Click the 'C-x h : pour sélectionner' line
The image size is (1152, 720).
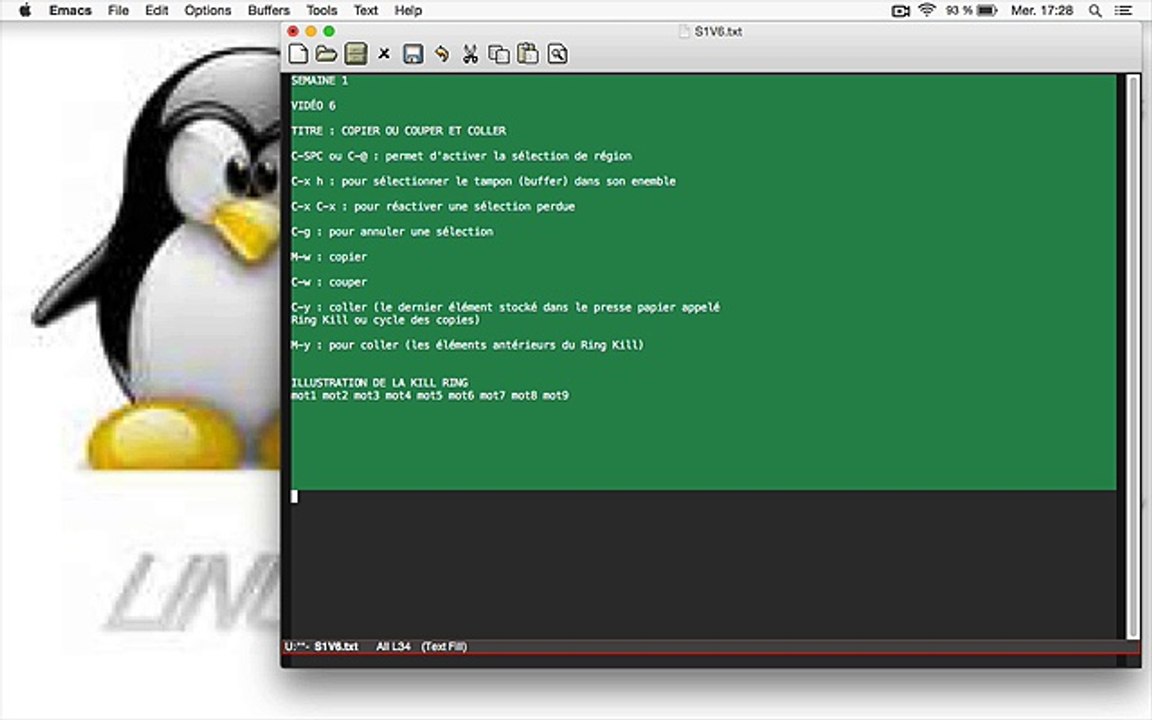pos(483,181)
